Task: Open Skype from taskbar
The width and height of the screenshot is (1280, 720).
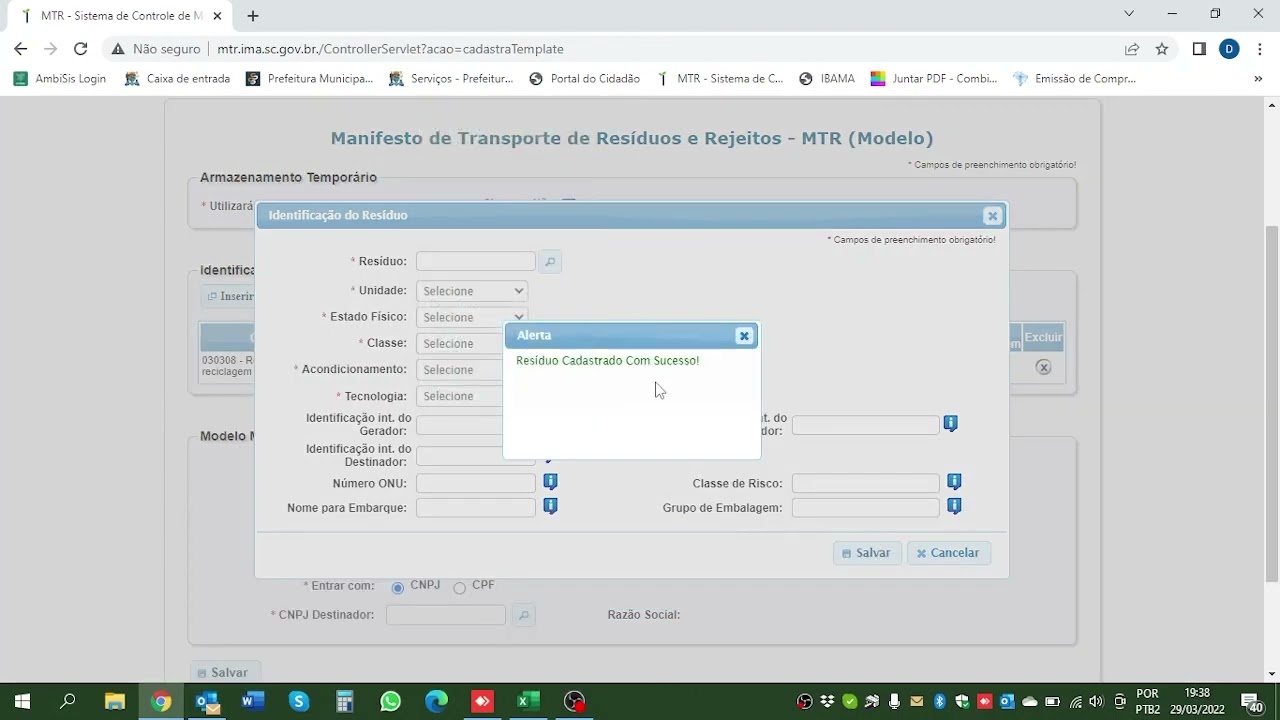Action: click(299, 701)
